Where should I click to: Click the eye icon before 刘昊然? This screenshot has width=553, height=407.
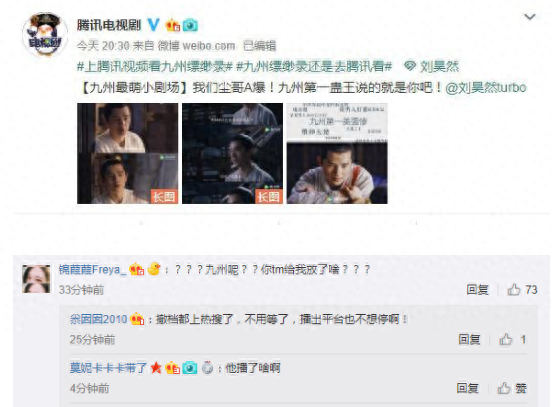[x=409, y=66]
